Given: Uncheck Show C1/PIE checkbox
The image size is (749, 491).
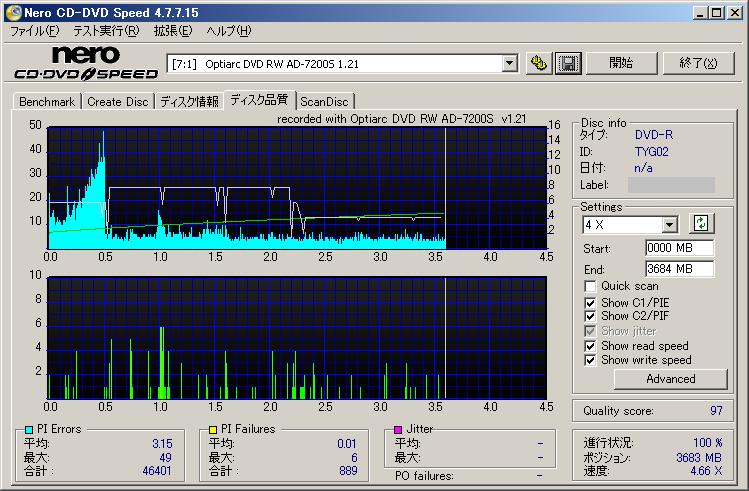Looking at the screenshot, I should [x=590, y=303].
